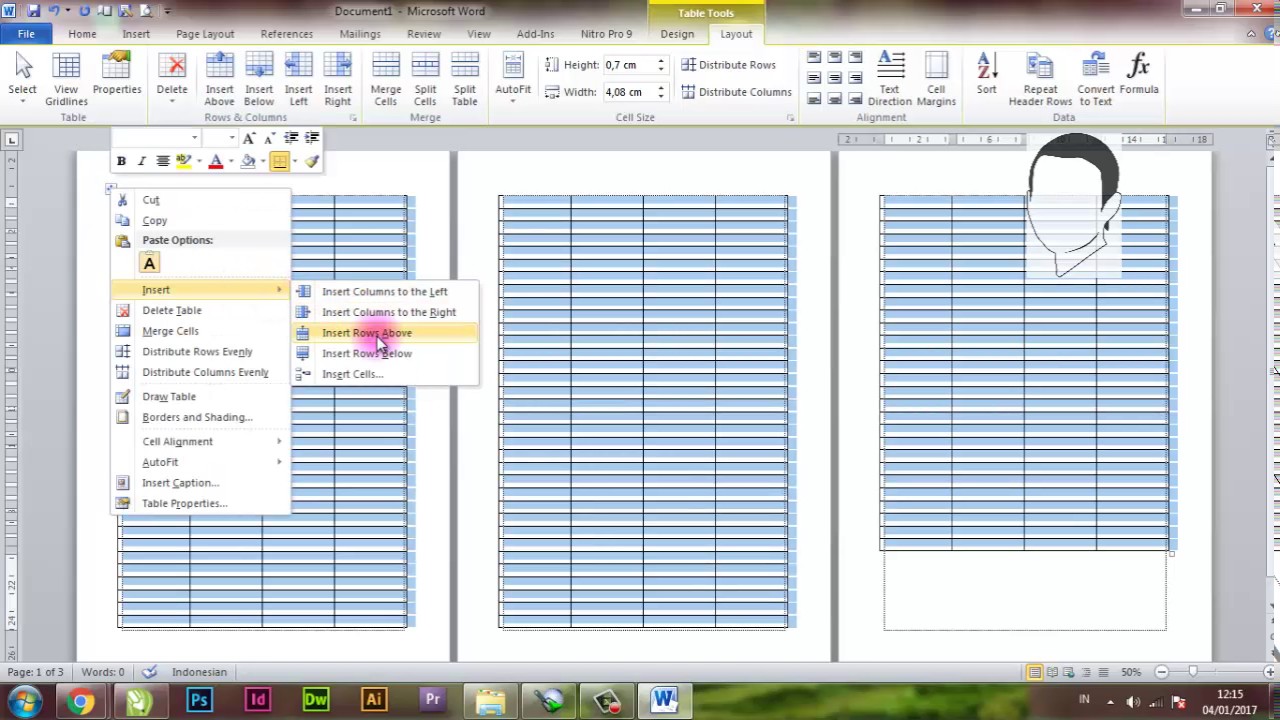Click the Distribute Columns button

tap(737, 92)
